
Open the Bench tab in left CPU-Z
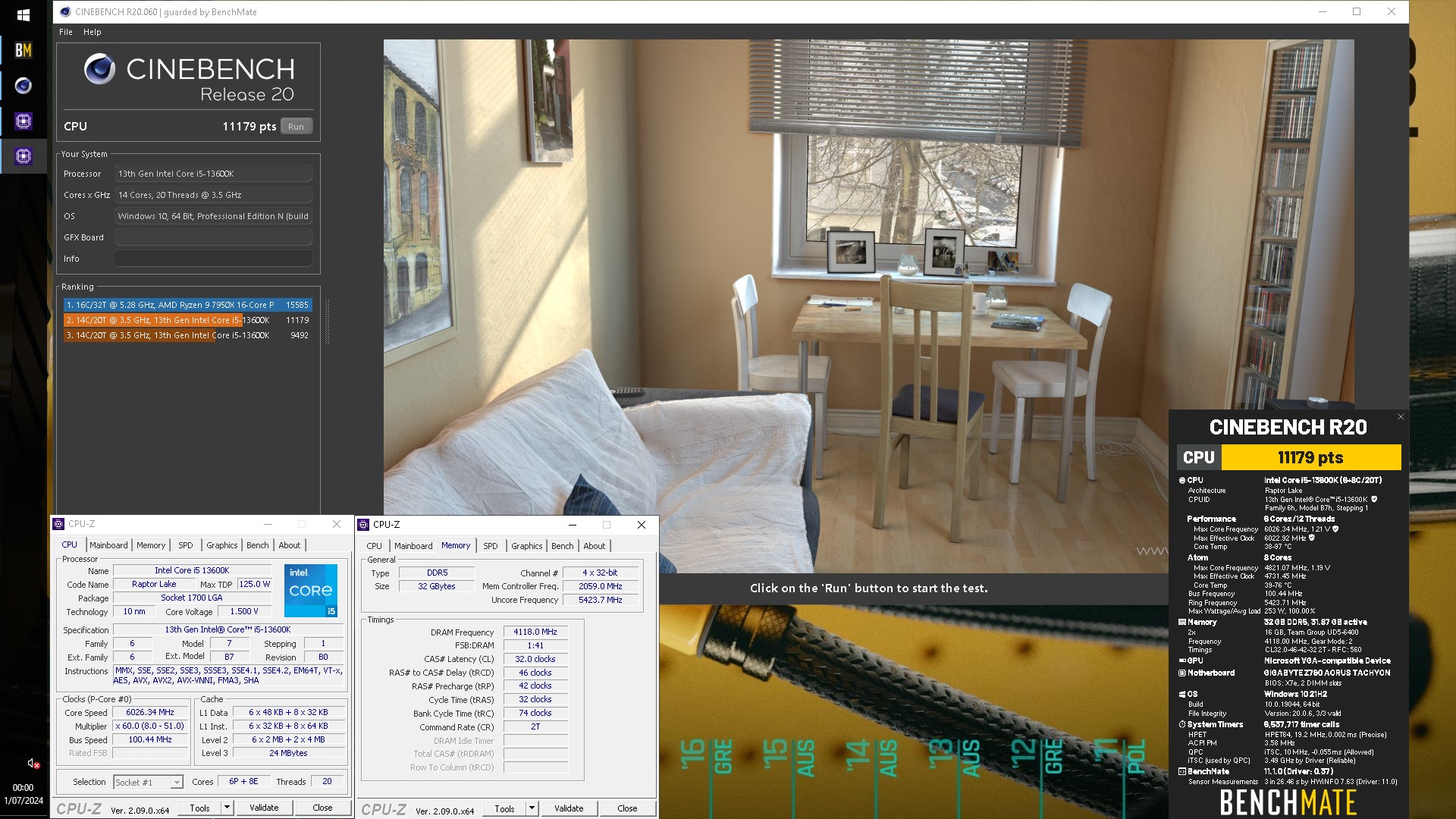click(258, 545)
